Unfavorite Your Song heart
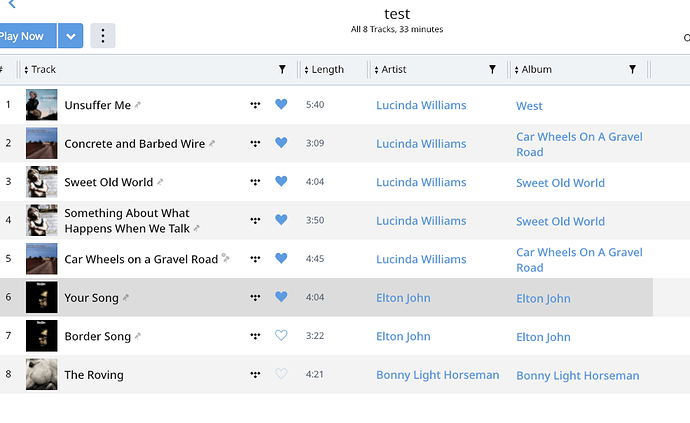 point(281,297)
